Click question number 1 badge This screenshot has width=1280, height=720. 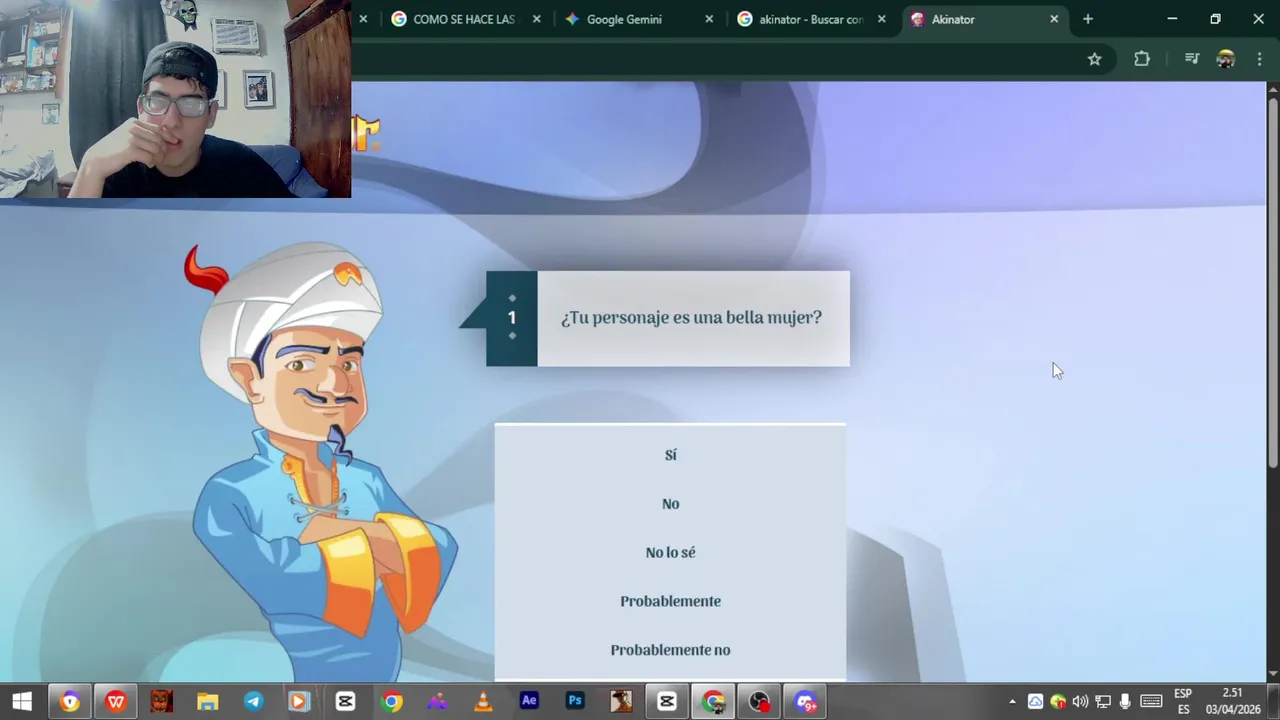click(511, 318)
